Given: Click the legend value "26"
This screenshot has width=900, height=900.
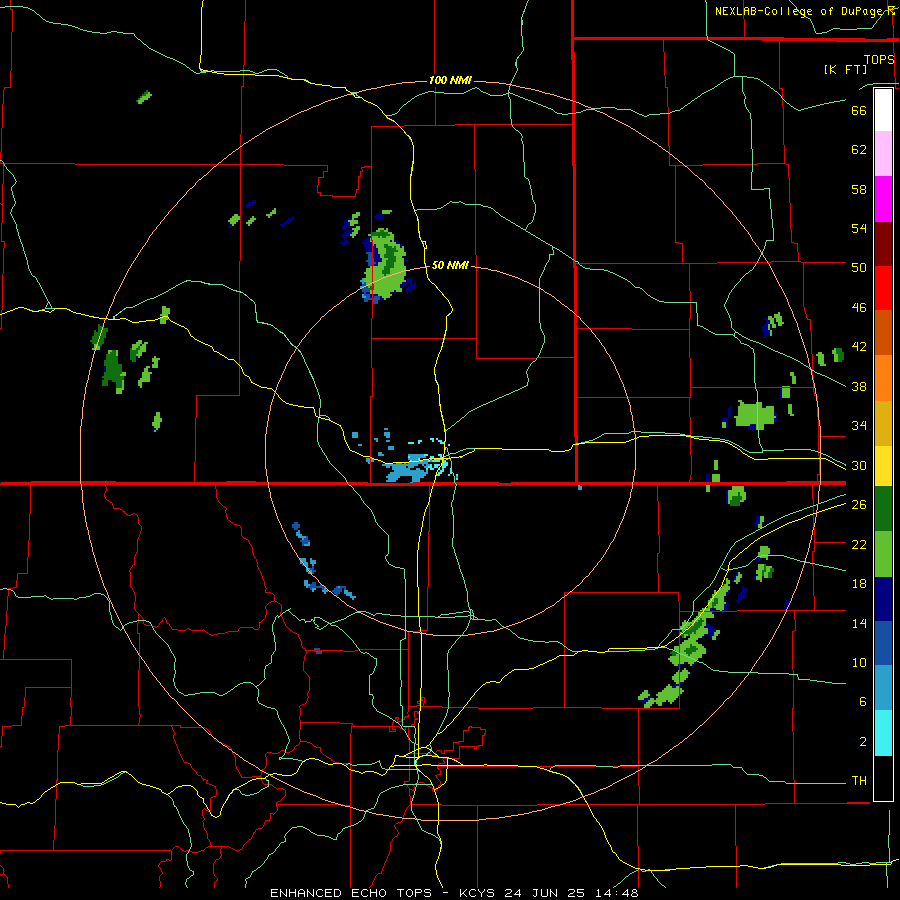Looking at the screenshot, I should tap(859, 505).
